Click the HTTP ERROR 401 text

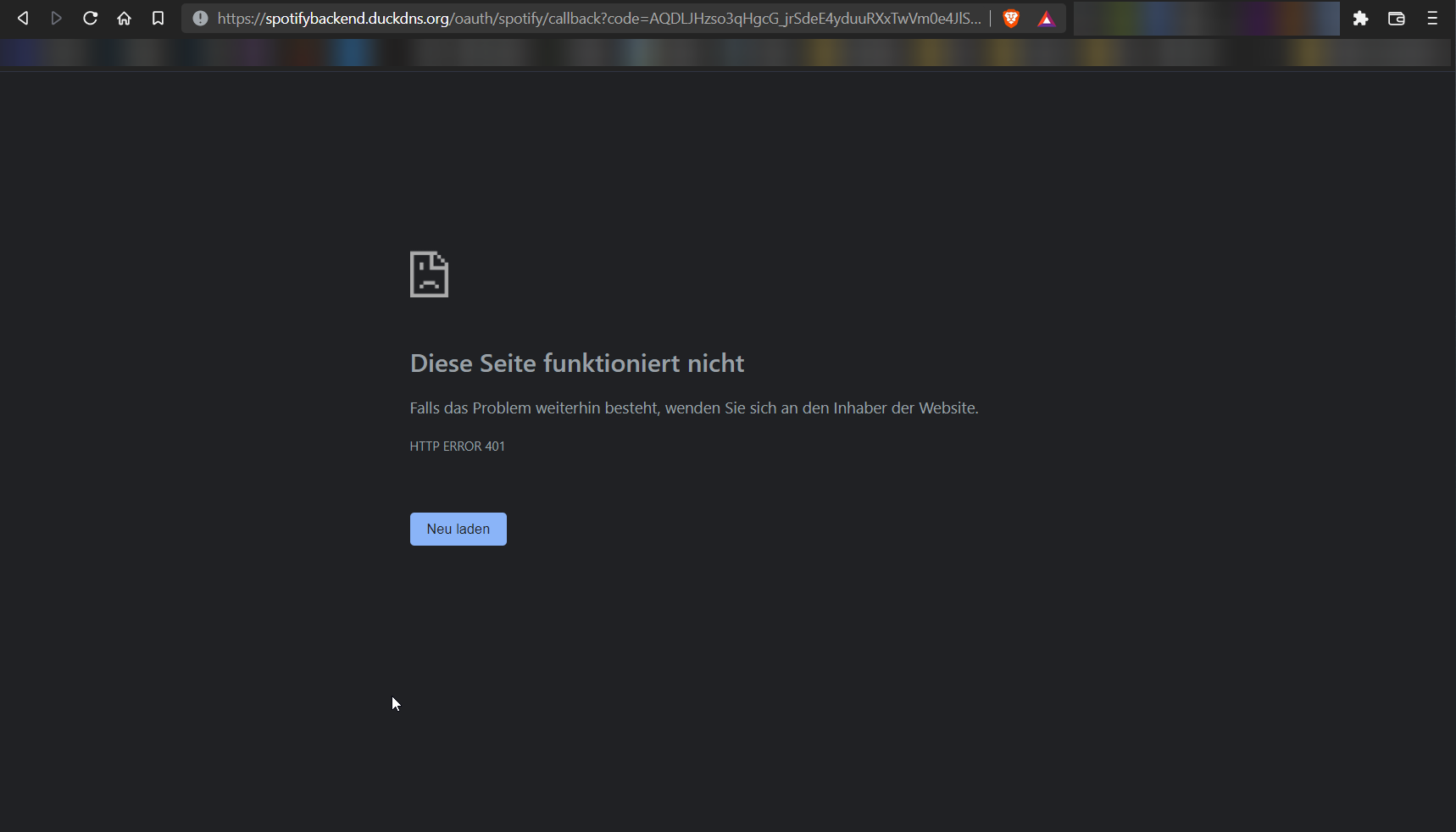click(457, 446)
